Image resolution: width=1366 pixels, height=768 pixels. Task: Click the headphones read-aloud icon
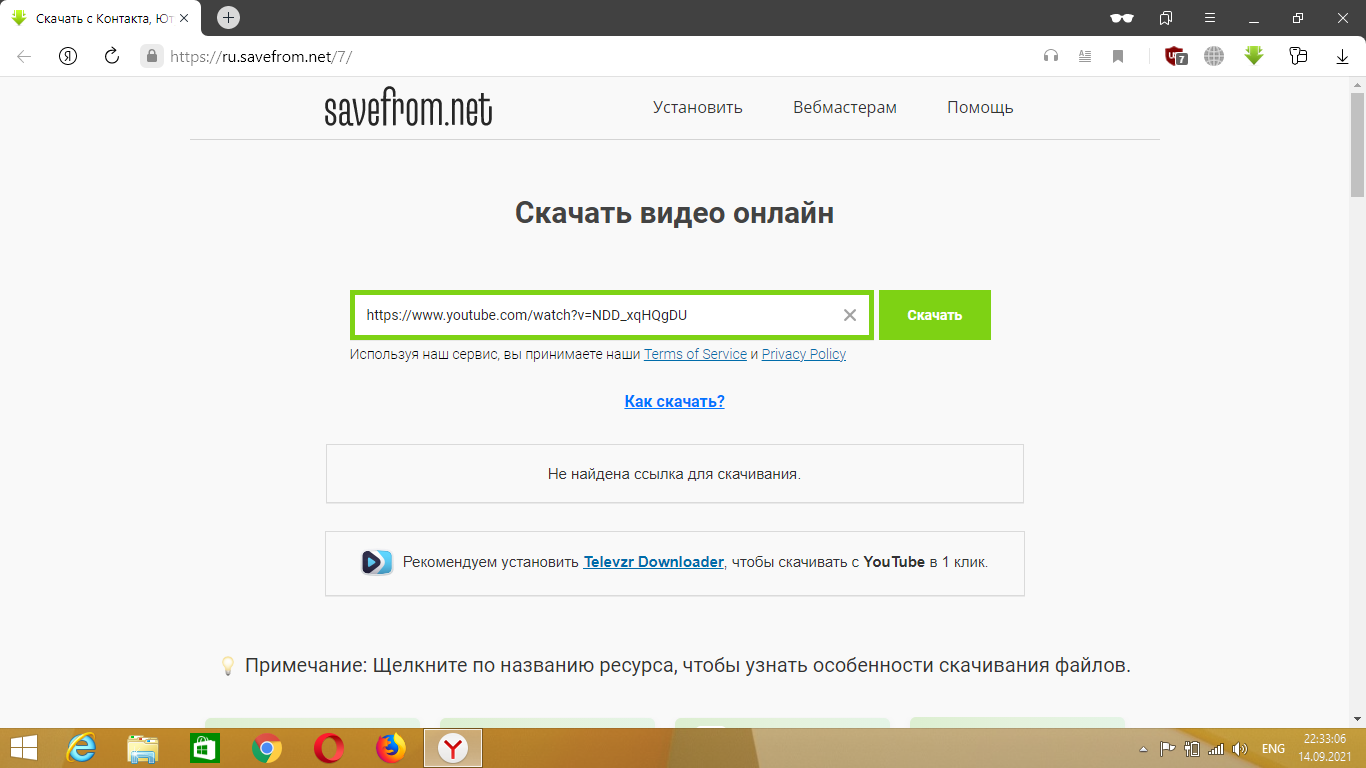(x=1050, y=56)
